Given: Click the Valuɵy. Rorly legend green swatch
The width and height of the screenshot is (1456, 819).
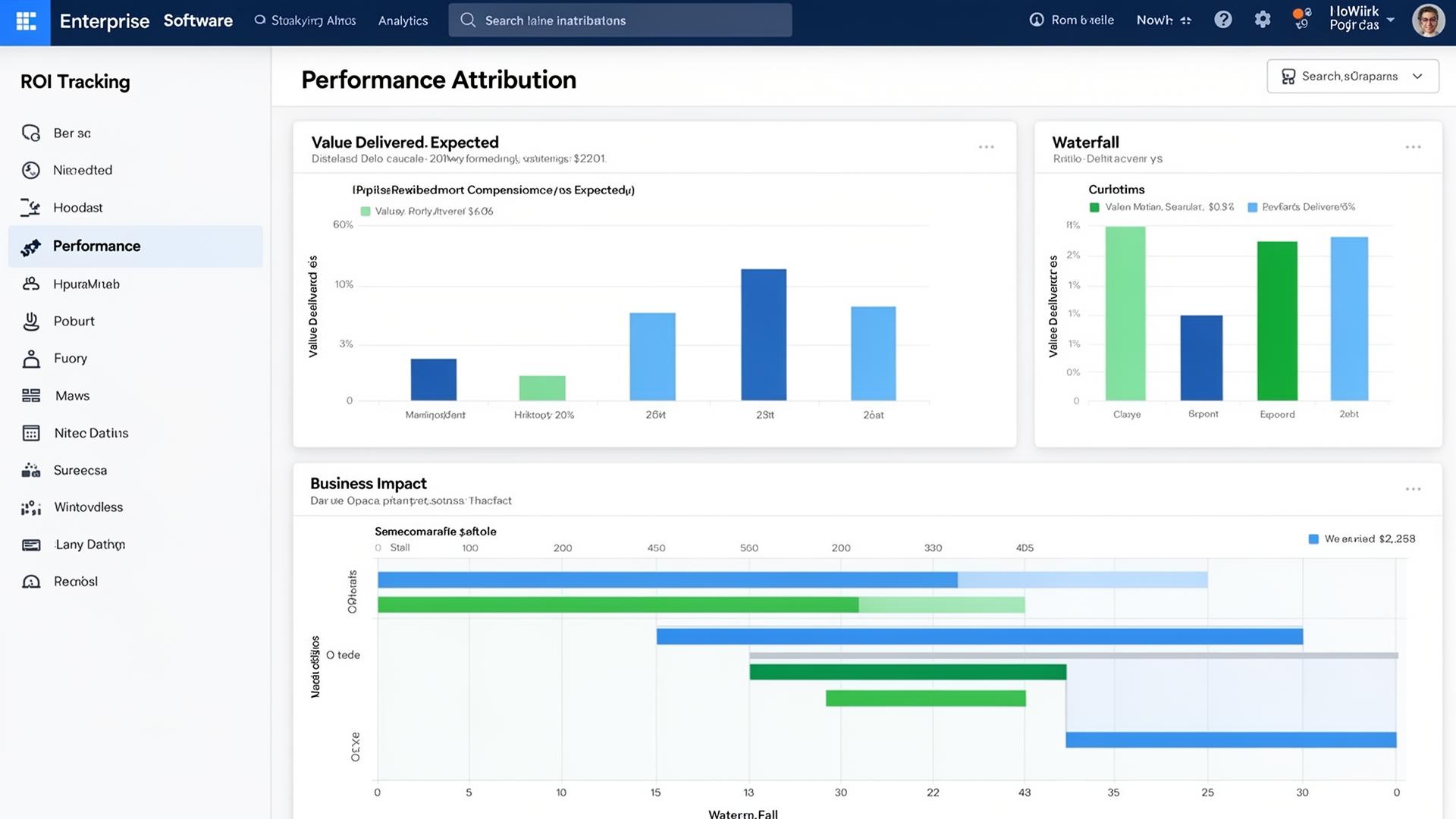Looking at the screenshot, I should click(x=366, y=212).
